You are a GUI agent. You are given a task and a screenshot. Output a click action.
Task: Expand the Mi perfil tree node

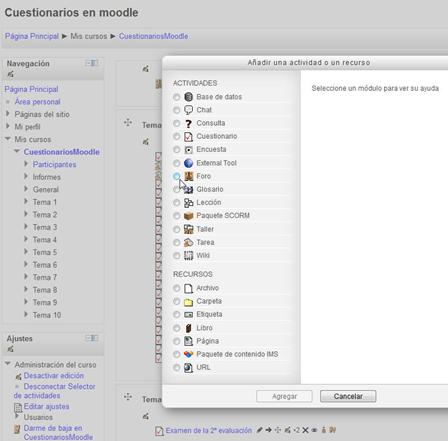pyautogui.click(x=8, y=126)
